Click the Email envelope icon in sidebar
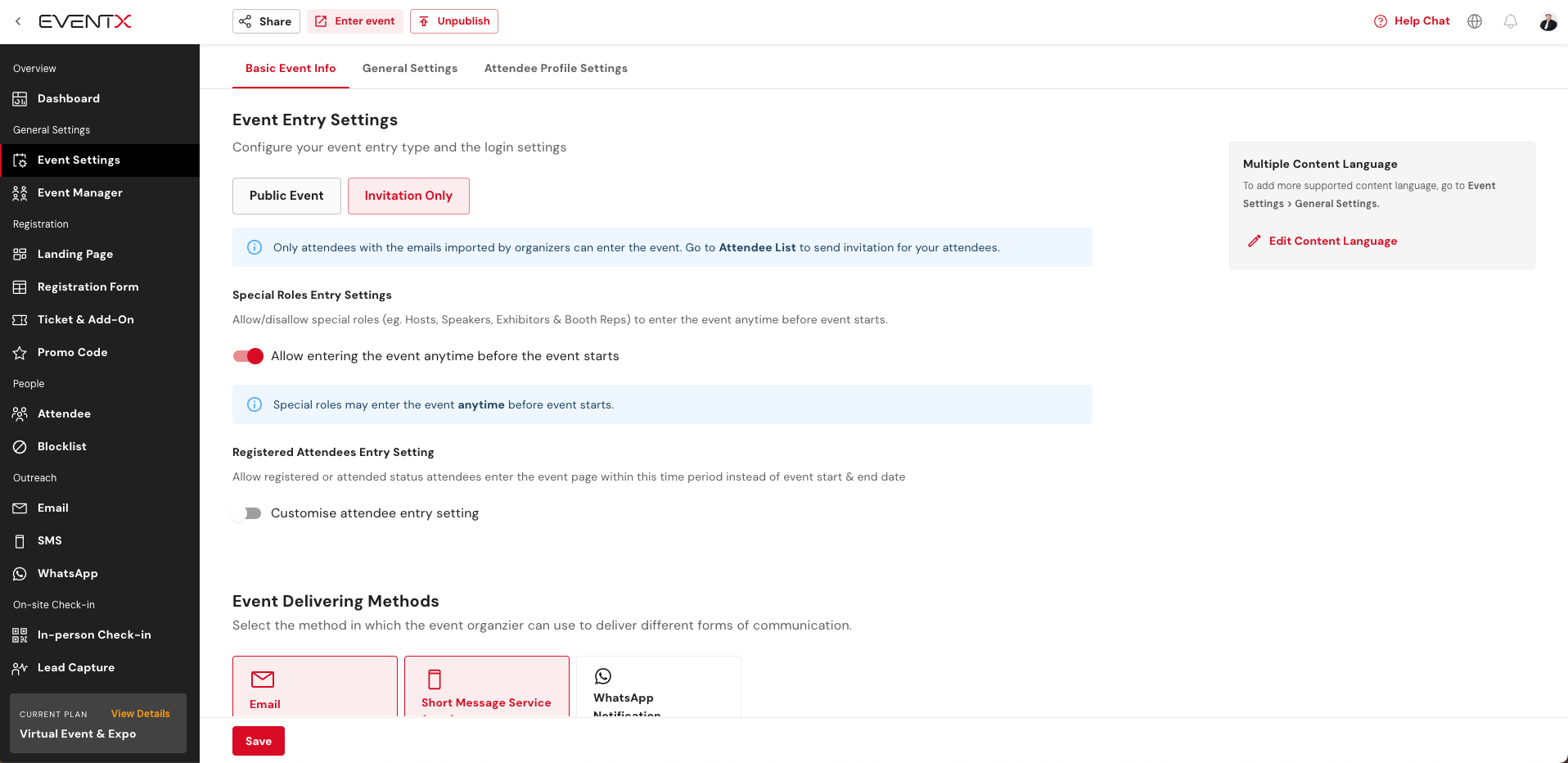Image resolution: width=1568 pixels, height=763 pixels. 20,508
